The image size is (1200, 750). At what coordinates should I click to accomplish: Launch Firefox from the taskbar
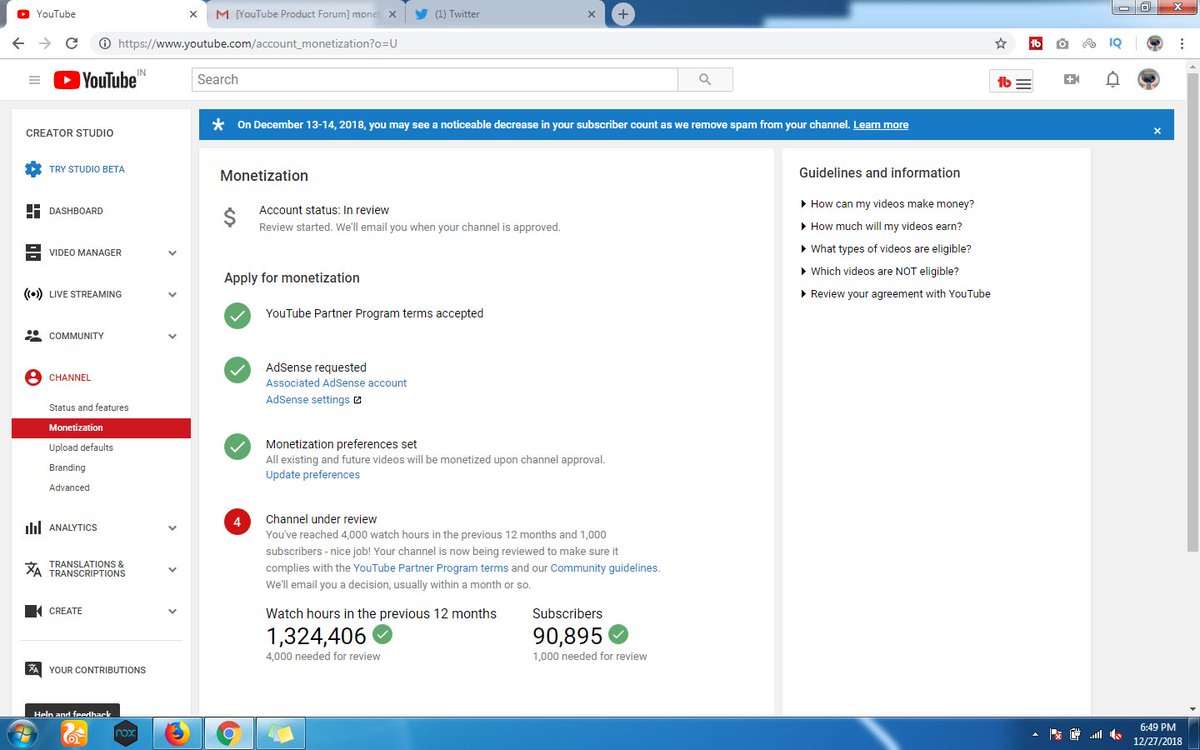[x=177, y=735]
